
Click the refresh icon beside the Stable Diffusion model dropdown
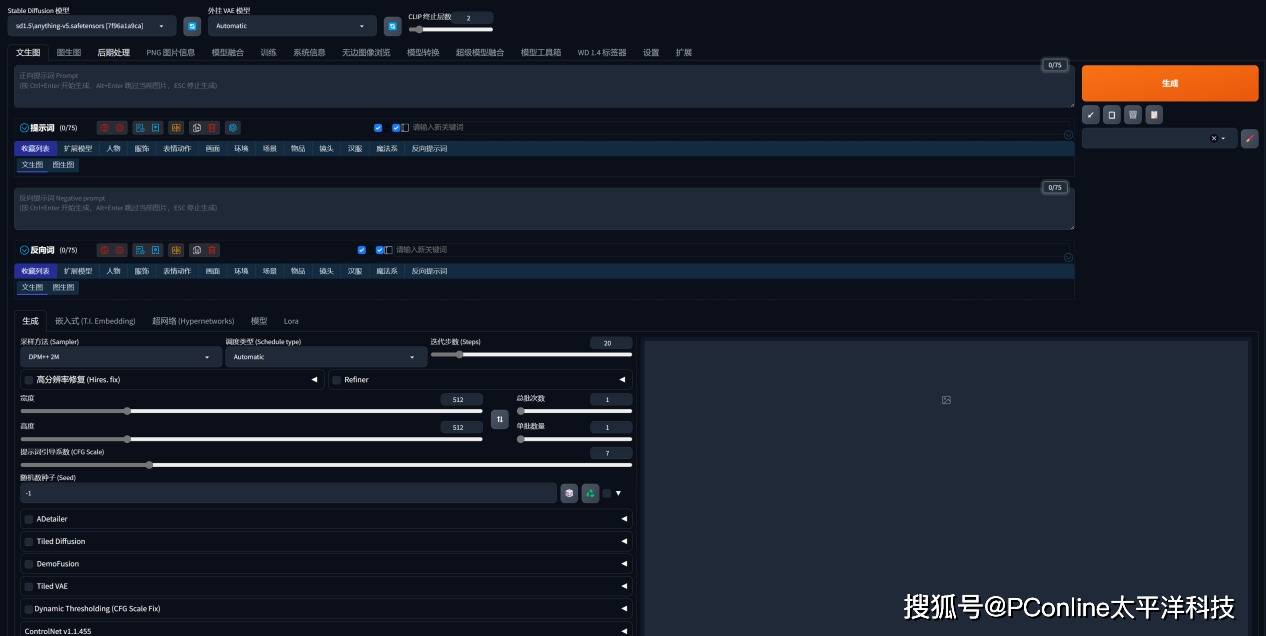point(192,26)
